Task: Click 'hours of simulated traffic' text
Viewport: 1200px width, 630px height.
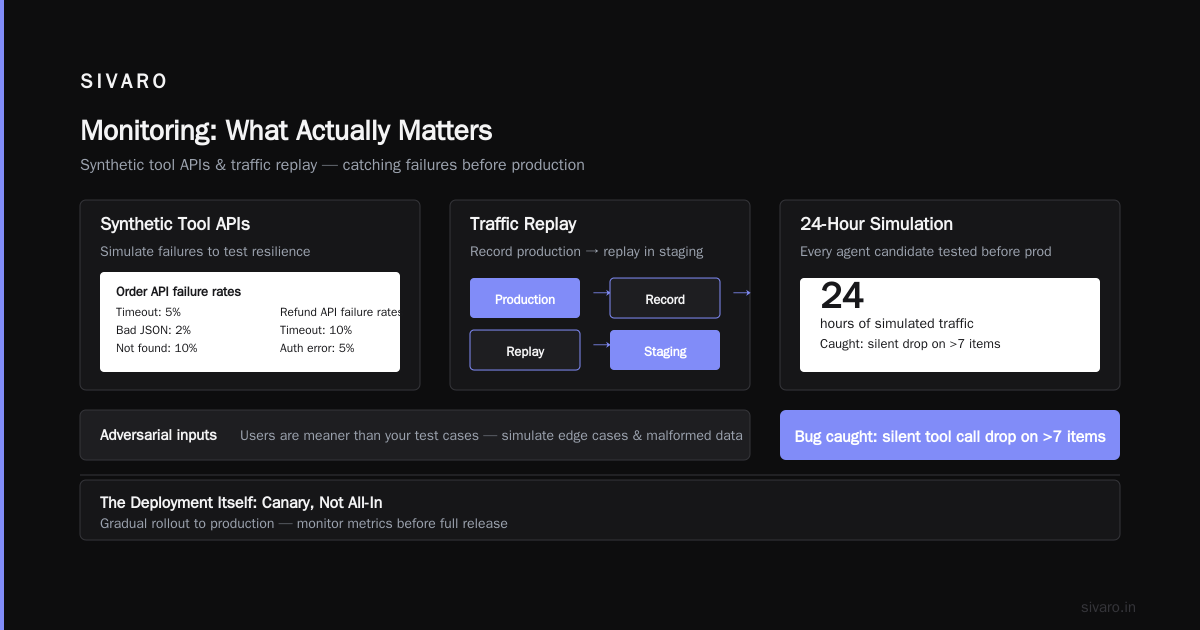Action: pyautogui.click(x=897, y=323)
